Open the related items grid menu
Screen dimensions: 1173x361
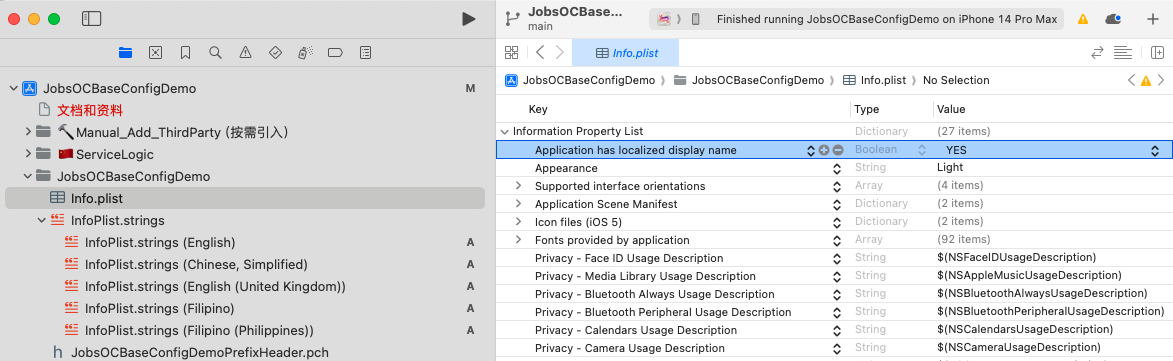tap(512, 52)
